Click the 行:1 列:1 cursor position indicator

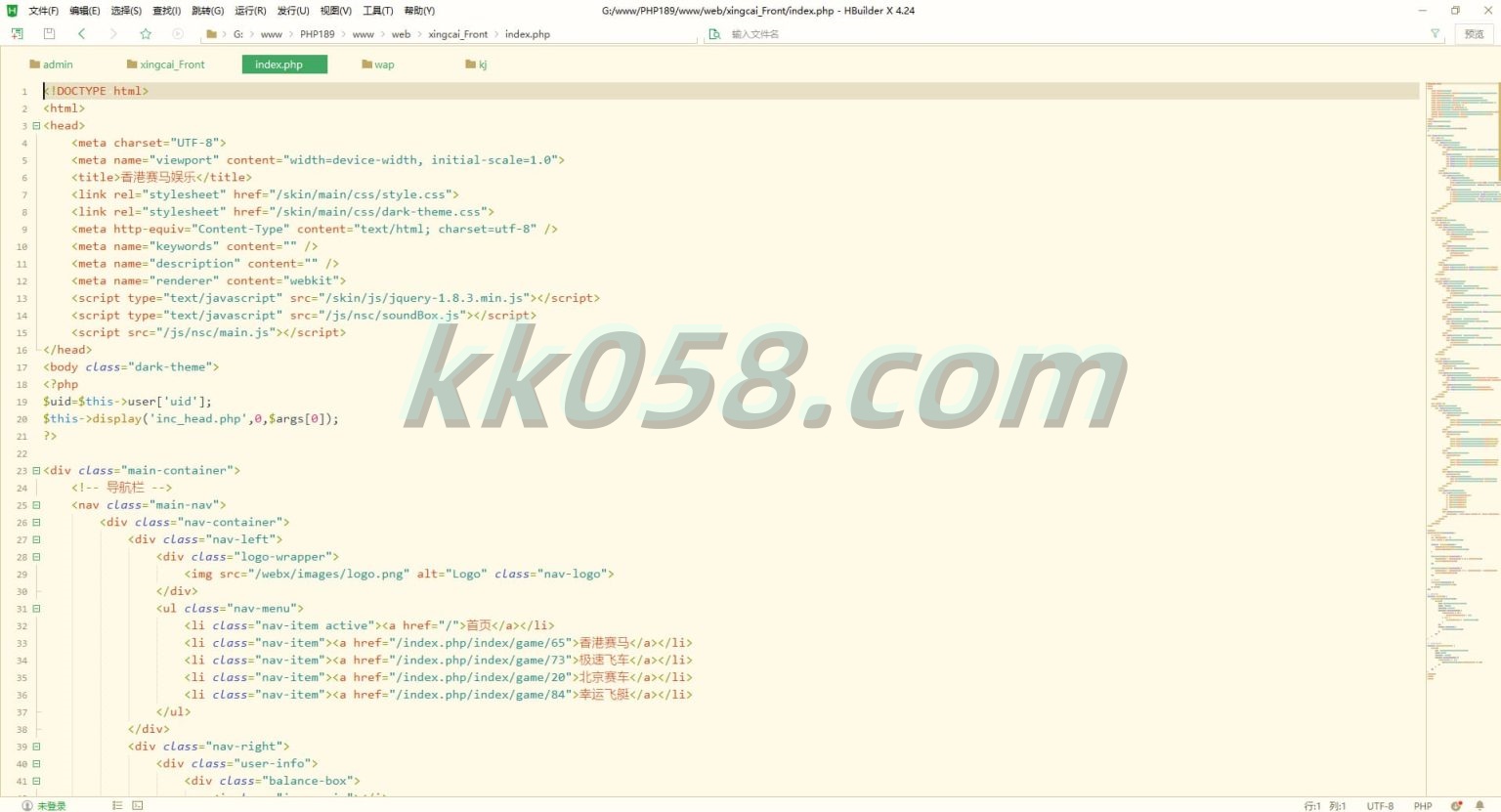[x=1325, y=806]
